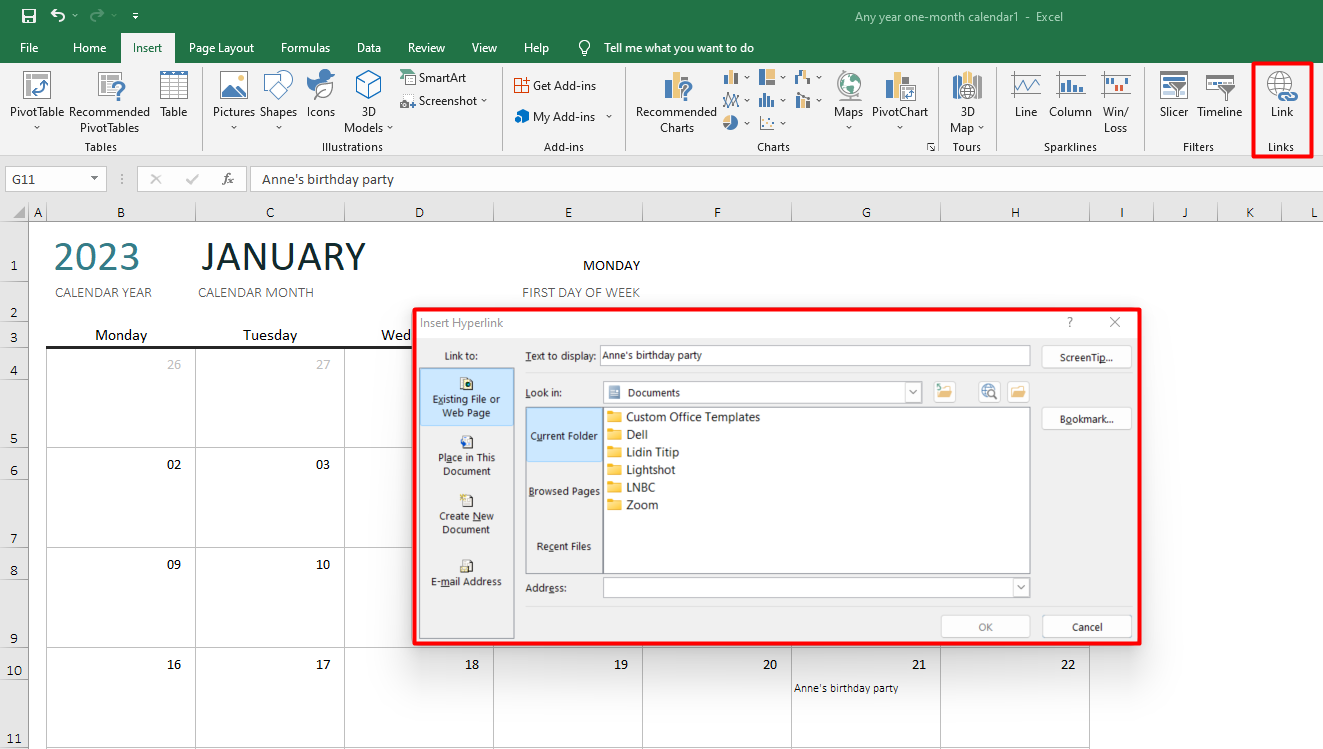This screenshot has height=749, width=1323.
Task: Open the Formulas ribbon tab
Action: [x=305, y=48]
